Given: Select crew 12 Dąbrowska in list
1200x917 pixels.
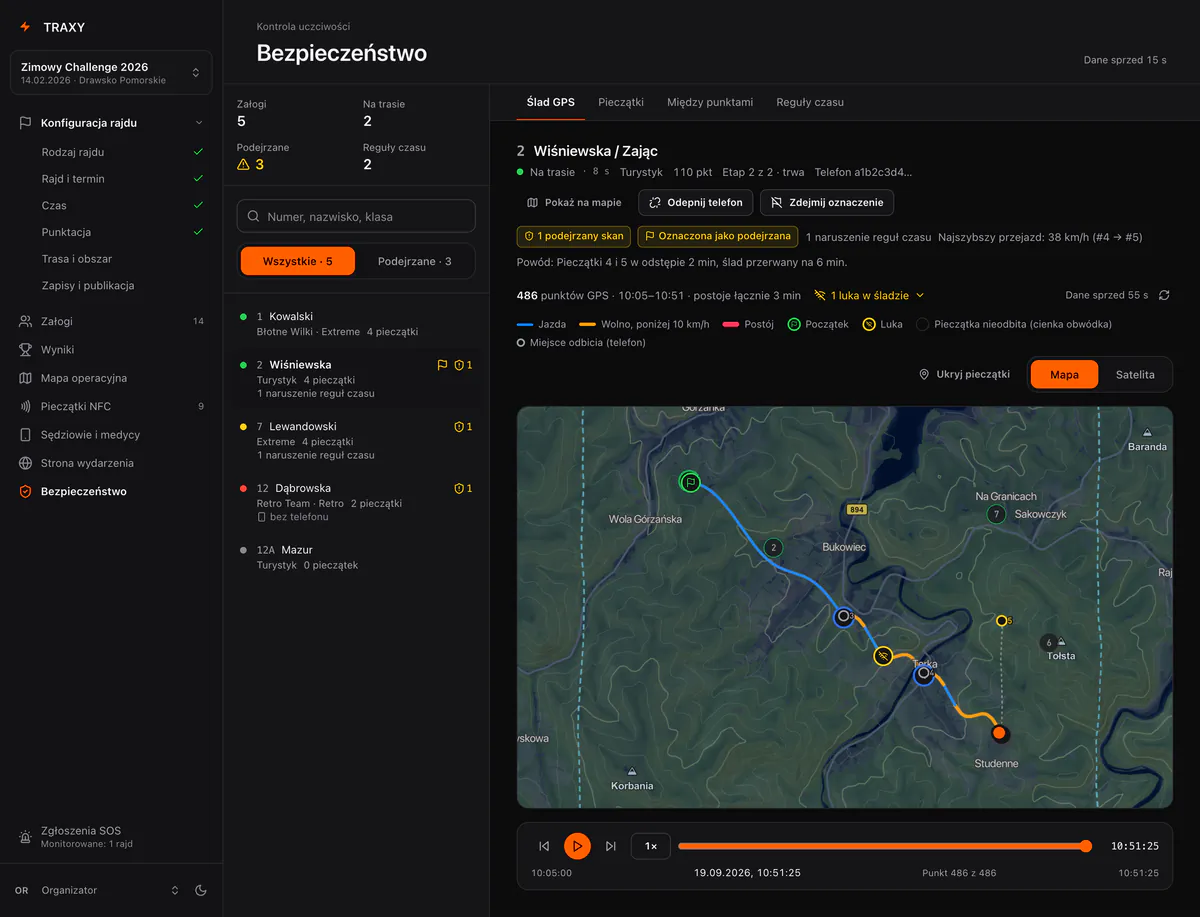Looking at the screenshot, I should pos(356,502).
